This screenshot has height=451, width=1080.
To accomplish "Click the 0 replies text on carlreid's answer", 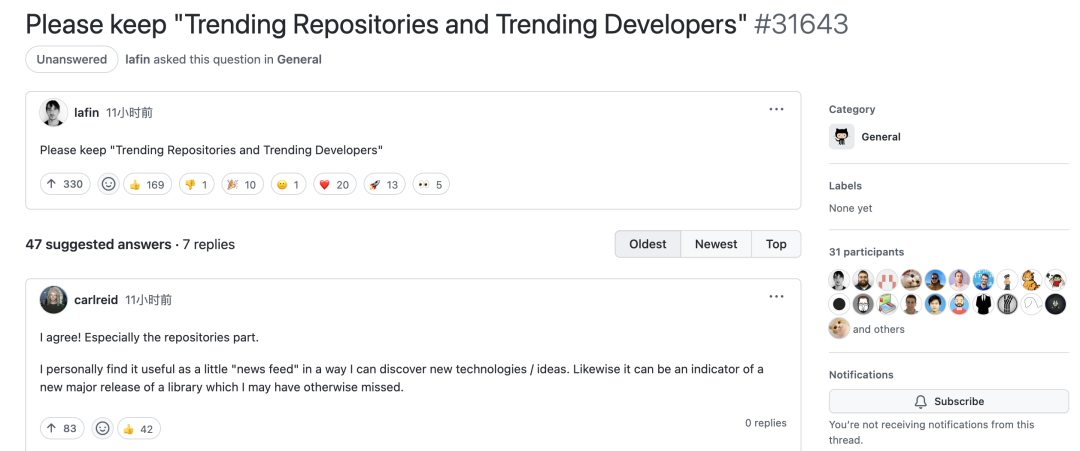I will [x=765, y=423].
